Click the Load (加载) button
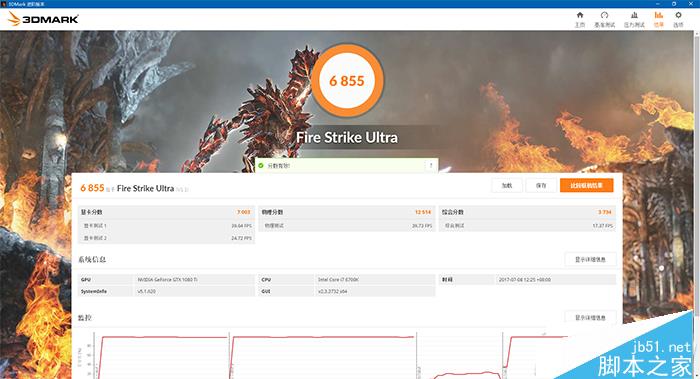Image resolution: width=700 pixels, height=379 pixels. coord(507,185)
